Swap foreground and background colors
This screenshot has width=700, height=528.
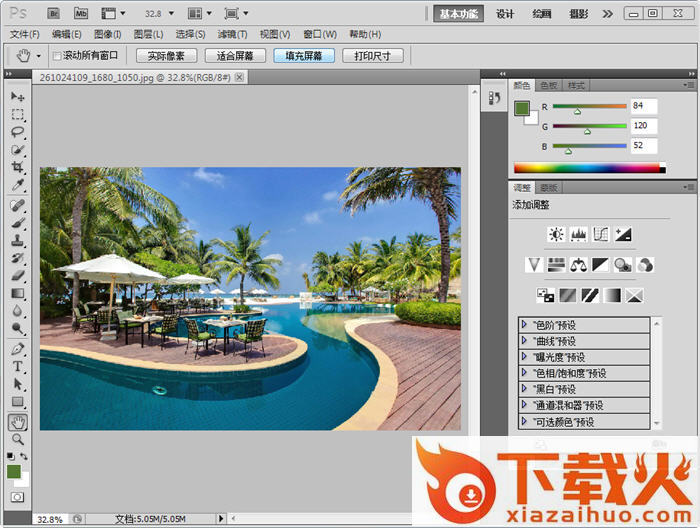25,457
